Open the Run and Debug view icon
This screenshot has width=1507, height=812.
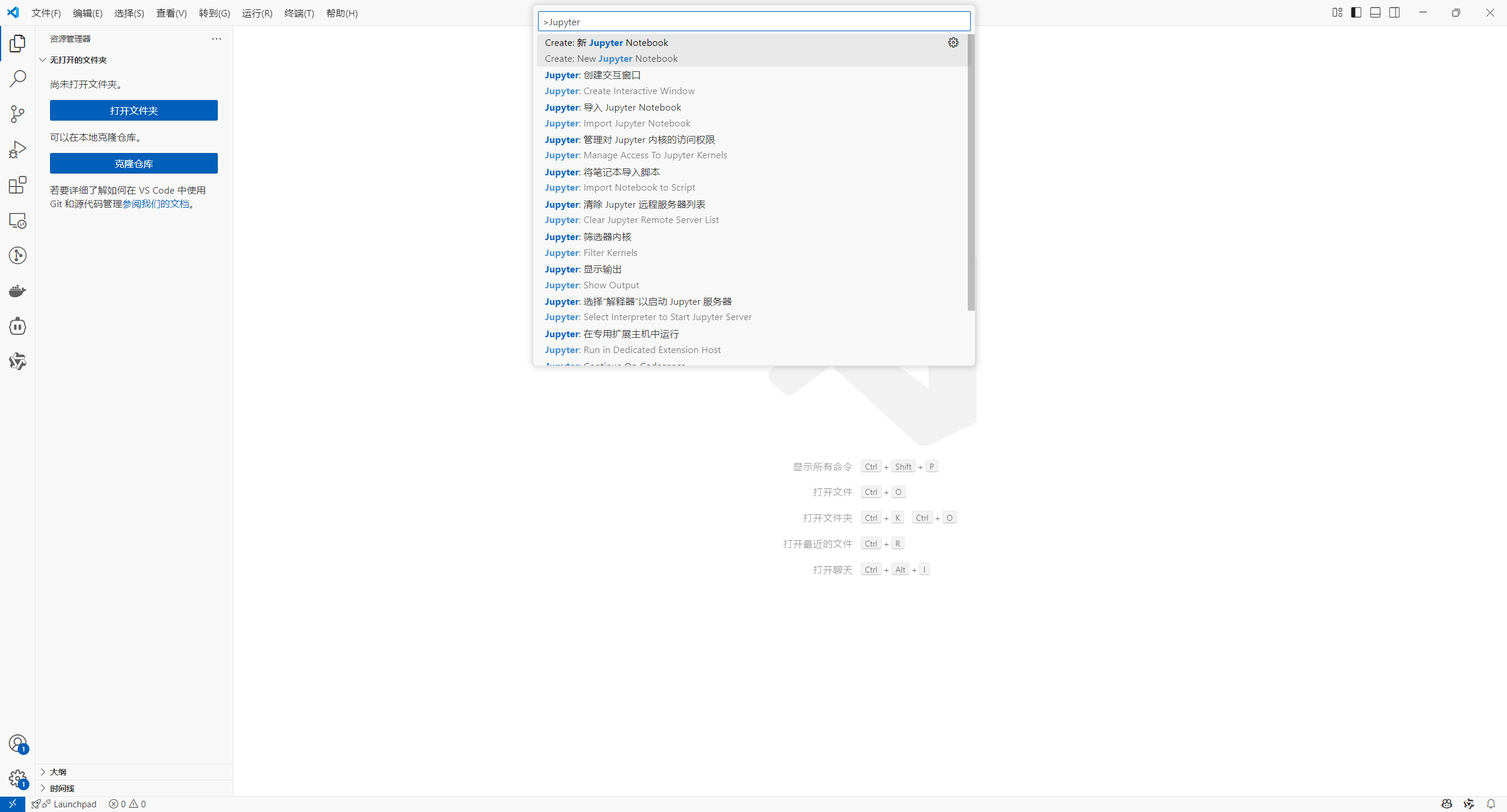[18, 149]
